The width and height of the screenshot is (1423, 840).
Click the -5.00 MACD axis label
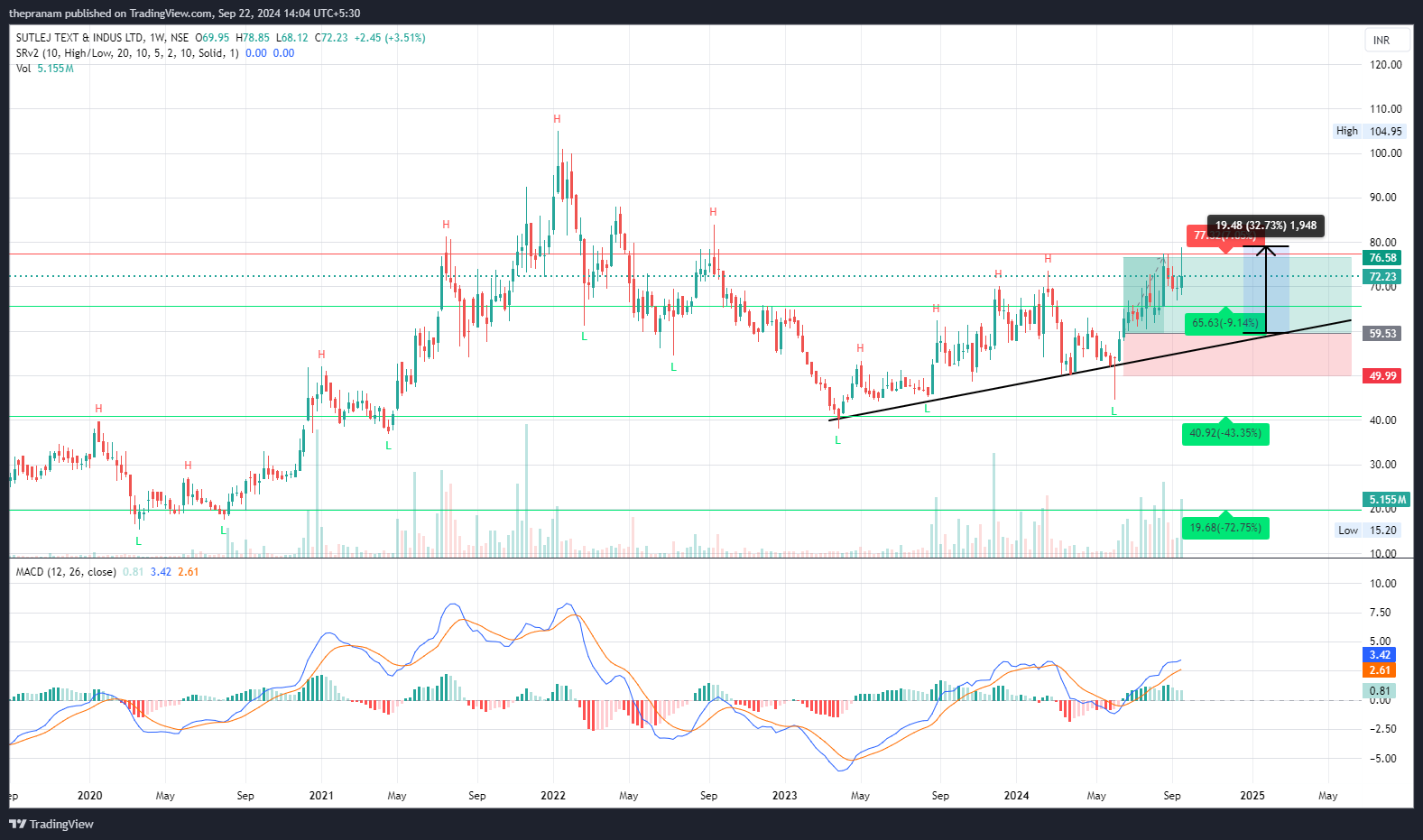1382,759
